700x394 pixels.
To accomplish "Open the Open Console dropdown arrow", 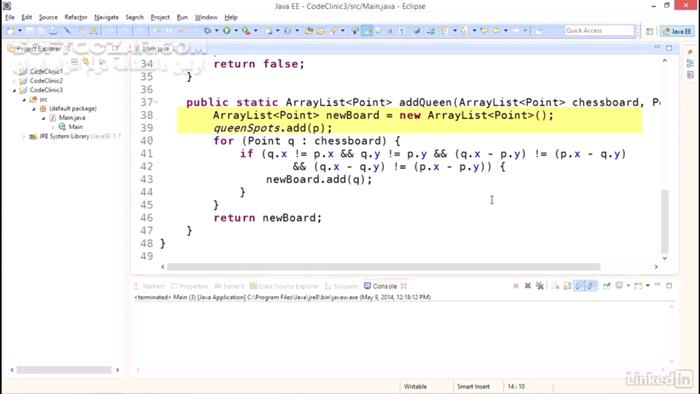I will 648,286.
